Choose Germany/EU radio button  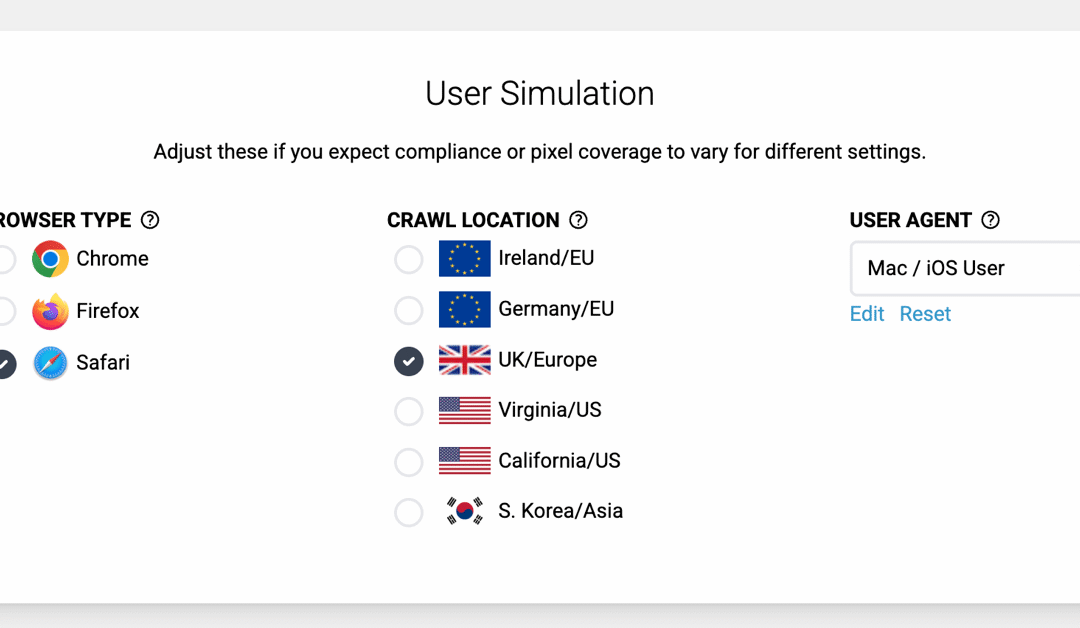(x=408, y=311)
